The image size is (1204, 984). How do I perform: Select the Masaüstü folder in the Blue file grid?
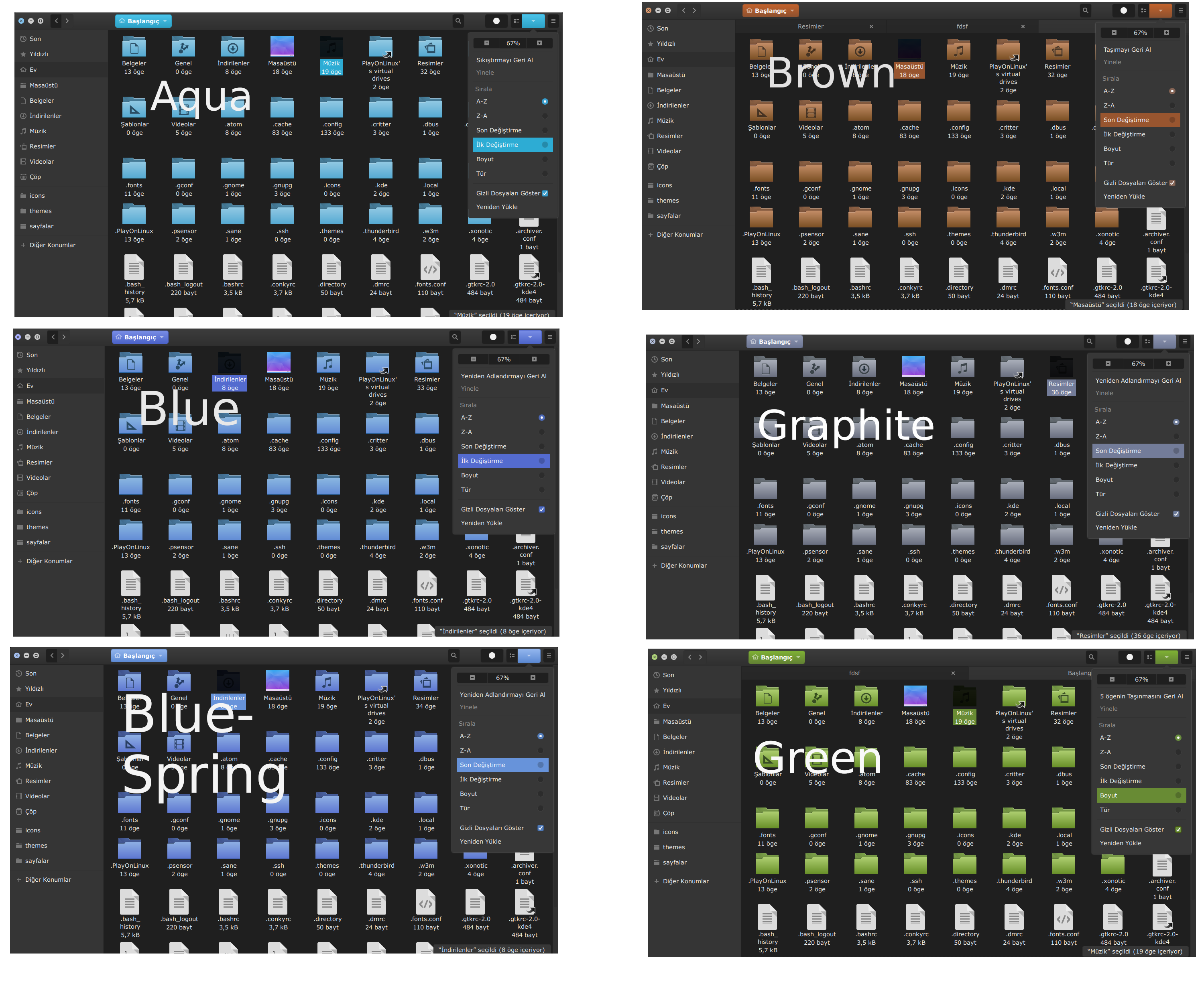[279, 371]
